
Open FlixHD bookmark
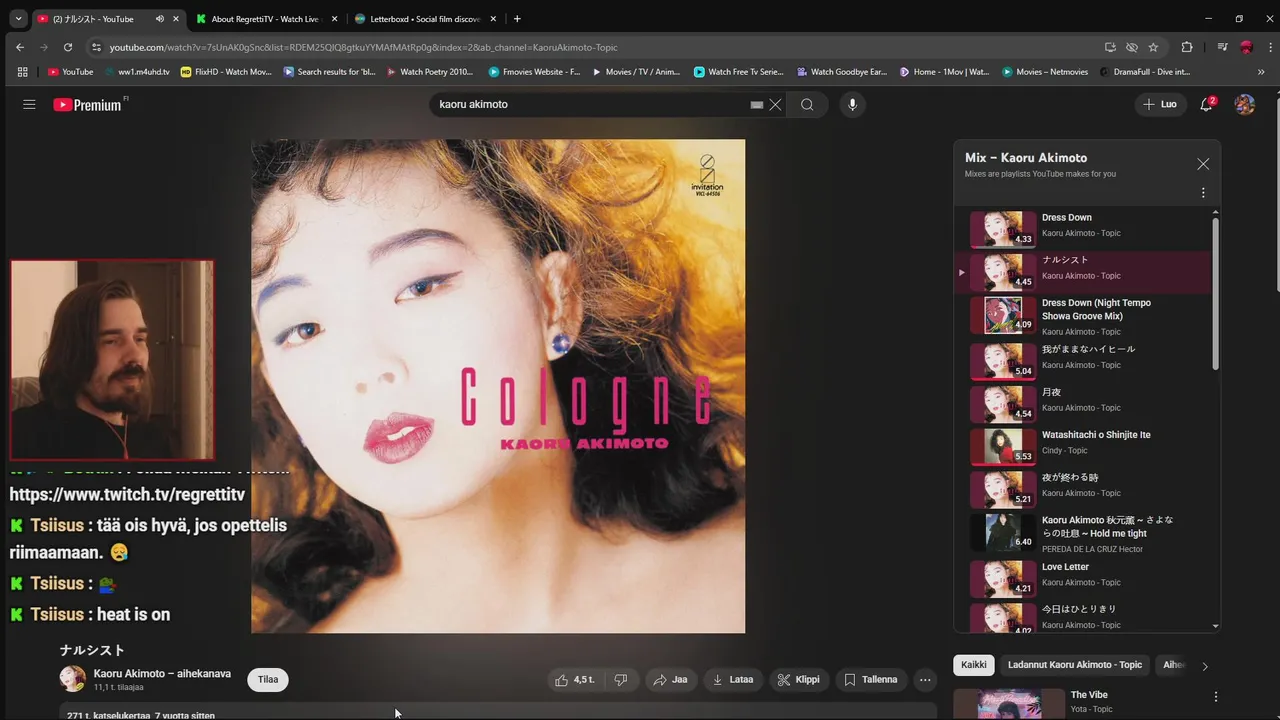226,72
